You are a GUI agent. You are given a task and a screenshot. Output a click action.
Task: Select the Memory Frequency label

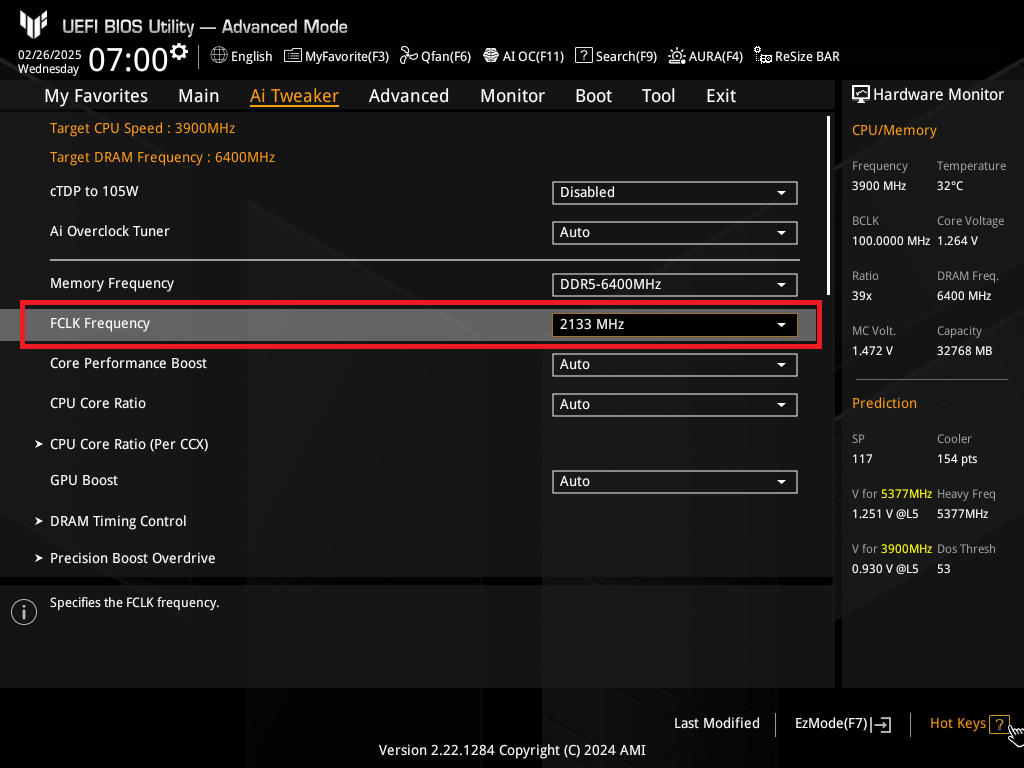112,283
